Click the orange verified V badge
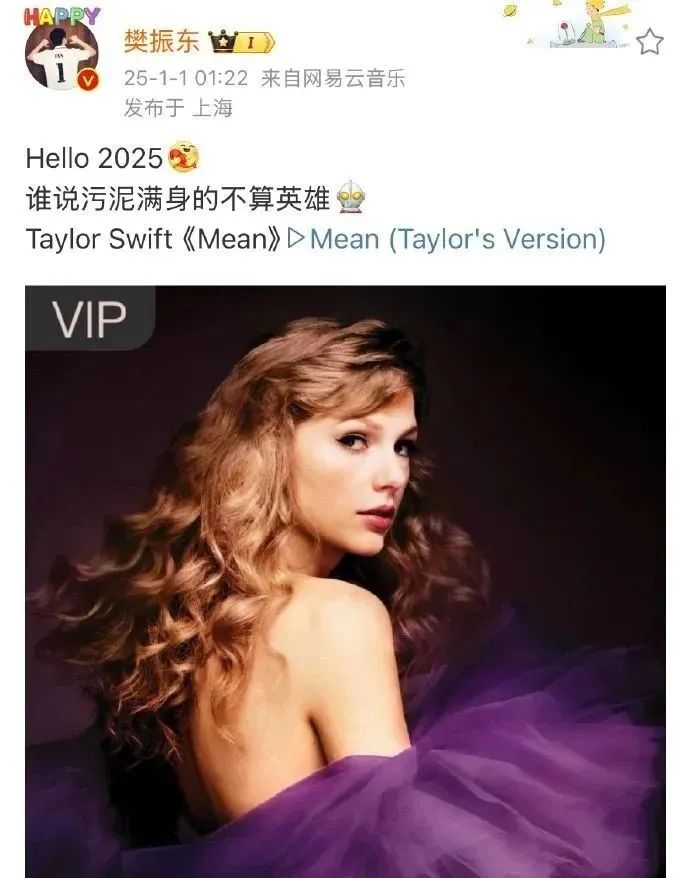 point(87,81)
